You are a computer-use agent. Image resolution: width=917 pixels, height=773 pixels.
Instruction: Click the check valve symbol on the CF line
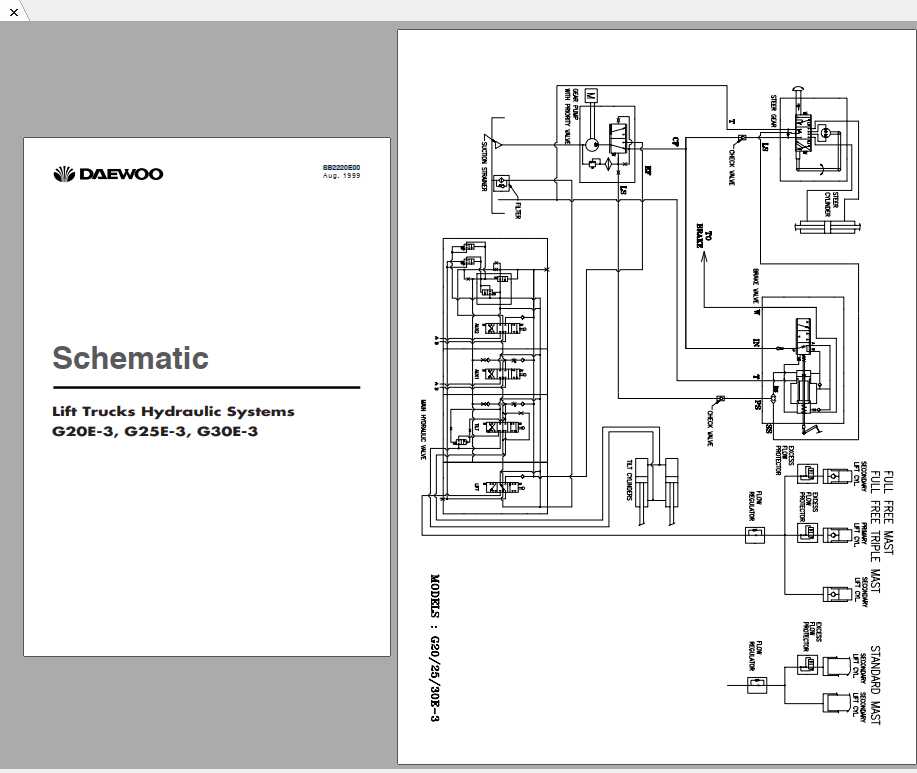(742, 139)
